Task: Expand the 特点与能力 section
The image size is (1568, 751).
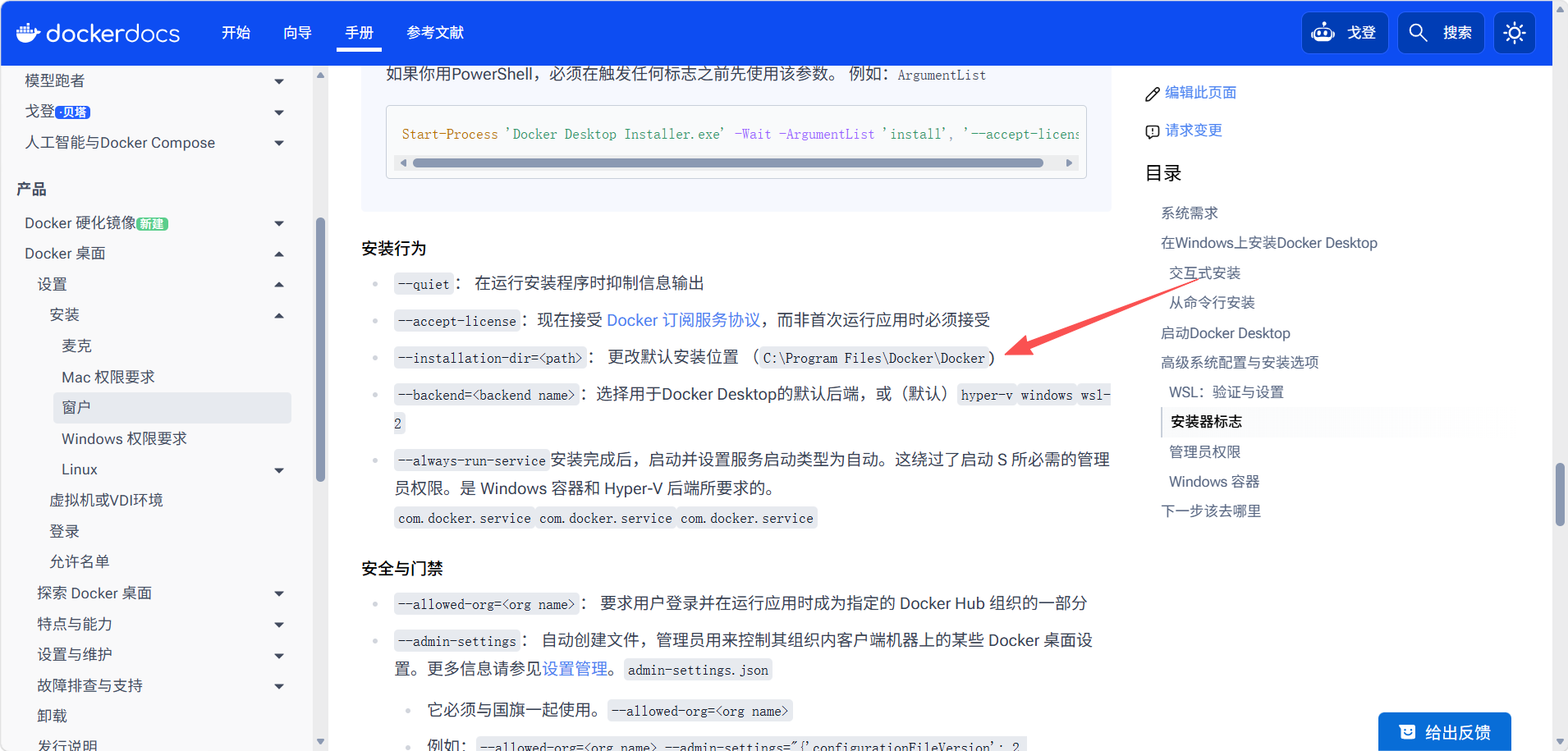Action: [x=279, y=625]
